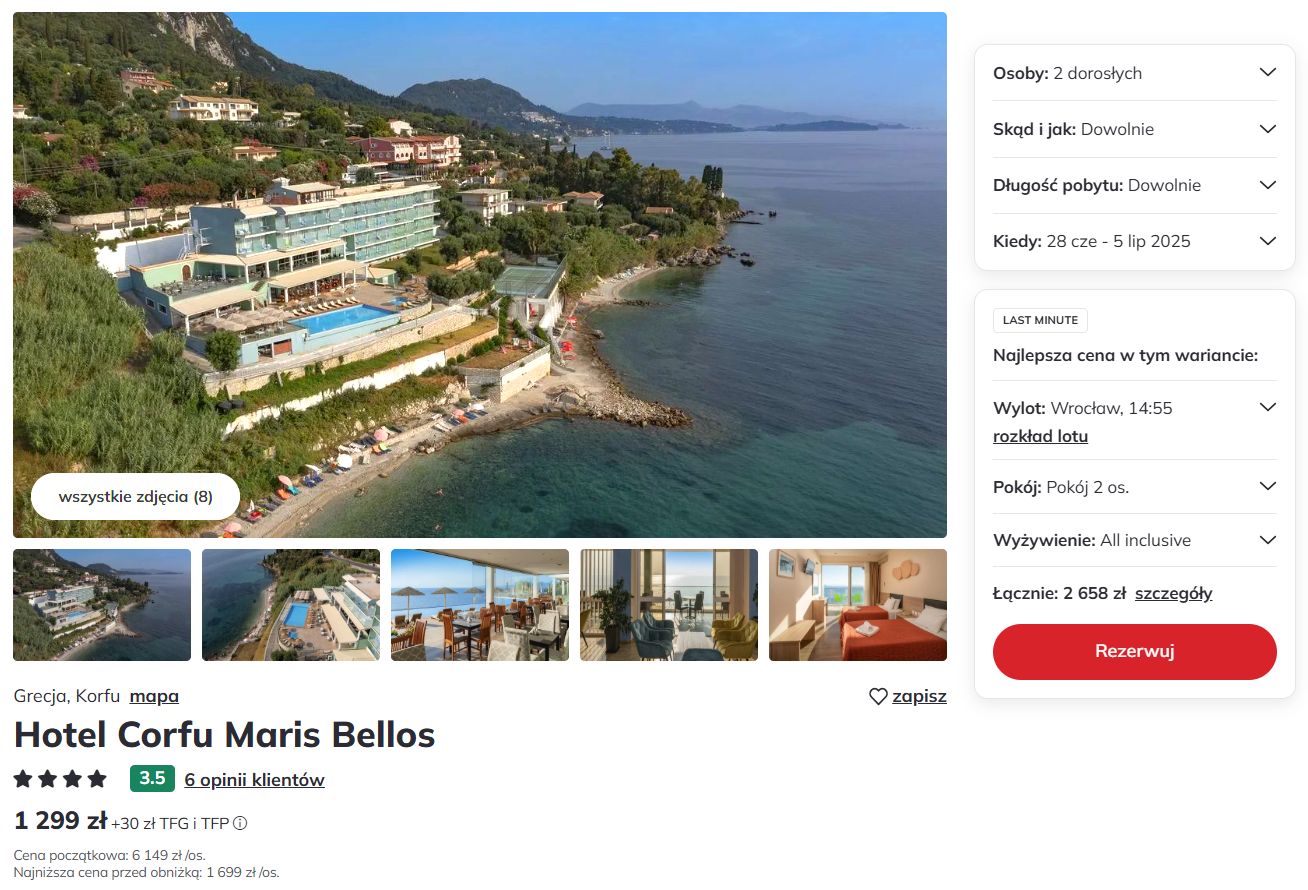This screenshot has width=1308, height=890.
Task: Click the heart icon to save hotel
Action: pos(878,697)
